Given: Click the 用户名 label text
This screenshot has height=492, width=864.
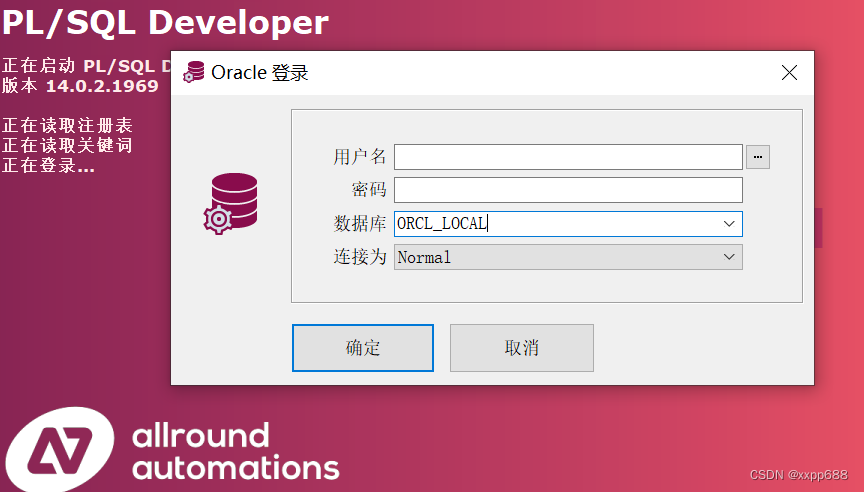Looking at the screenshot, I should 359,157.
